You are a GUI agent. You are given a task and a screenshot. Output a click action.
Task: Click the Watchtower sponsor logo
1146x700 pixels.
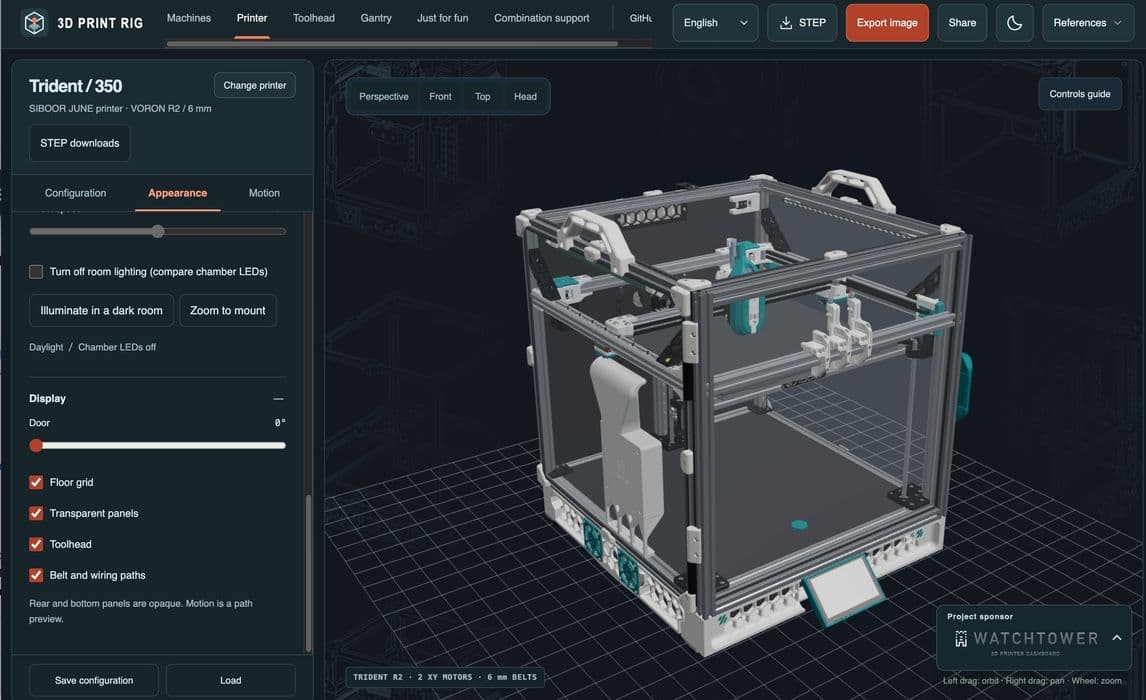click(x=1026, y=640)
